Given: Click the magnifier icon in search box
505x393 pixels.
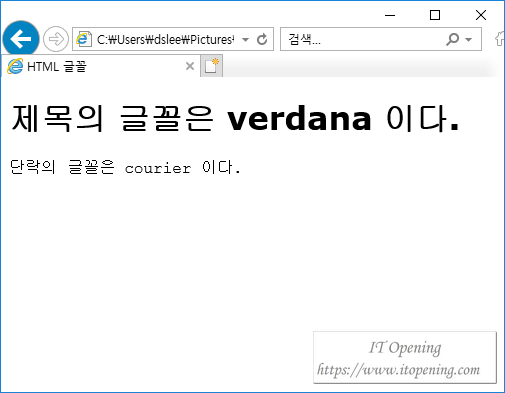Looking at the screenshot, I should coord(453,39).
